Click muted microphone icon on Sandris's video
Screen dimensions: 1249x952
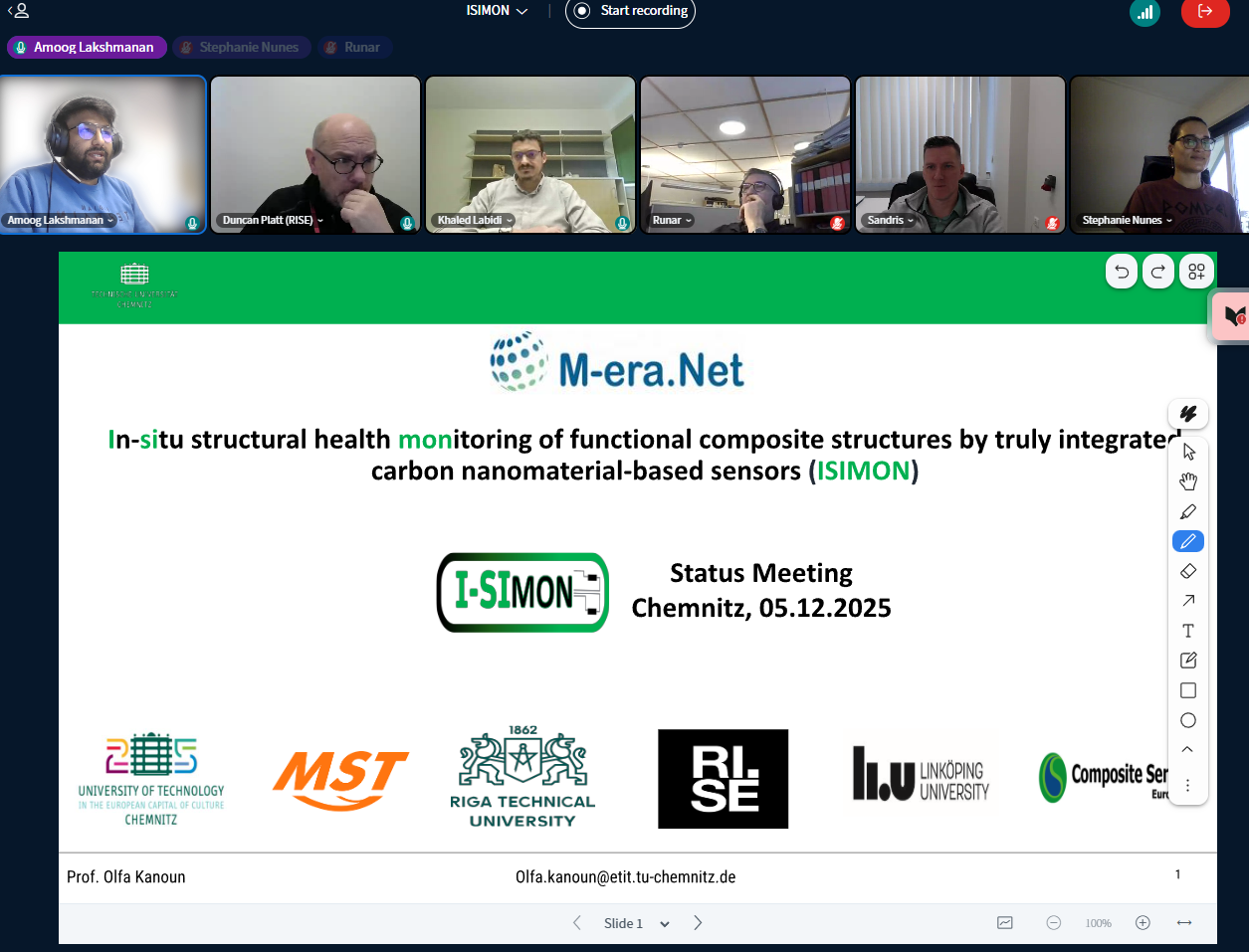coord(1052,223)
